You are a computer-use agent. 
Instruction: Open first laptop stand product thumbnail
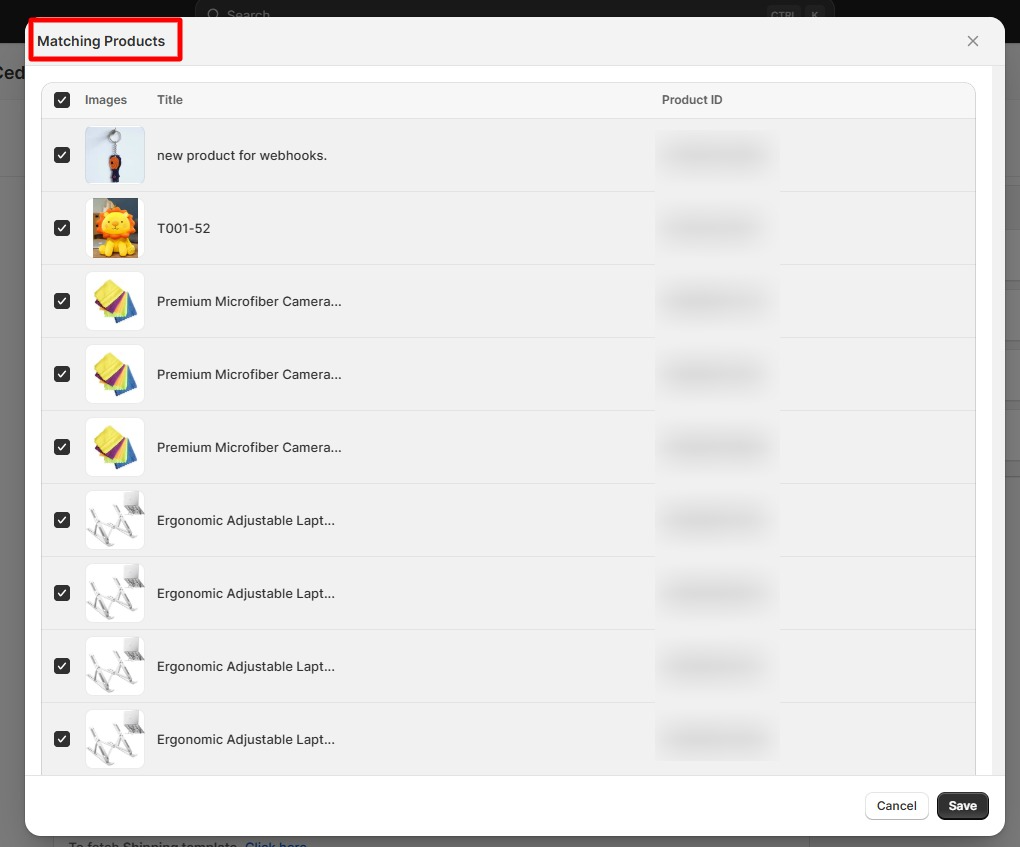click(x=115, y=520)
